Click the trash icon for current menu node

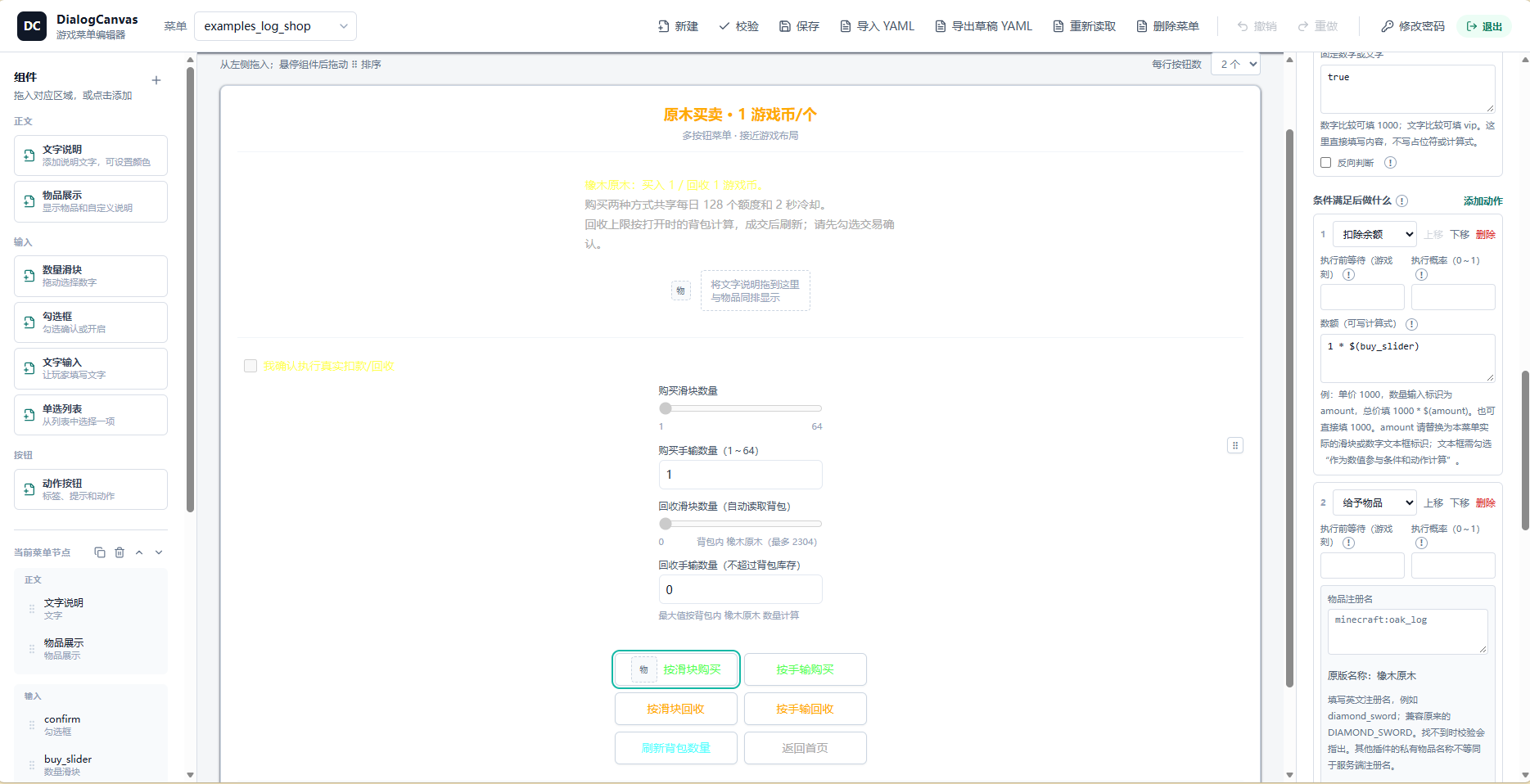pos(120,552)
